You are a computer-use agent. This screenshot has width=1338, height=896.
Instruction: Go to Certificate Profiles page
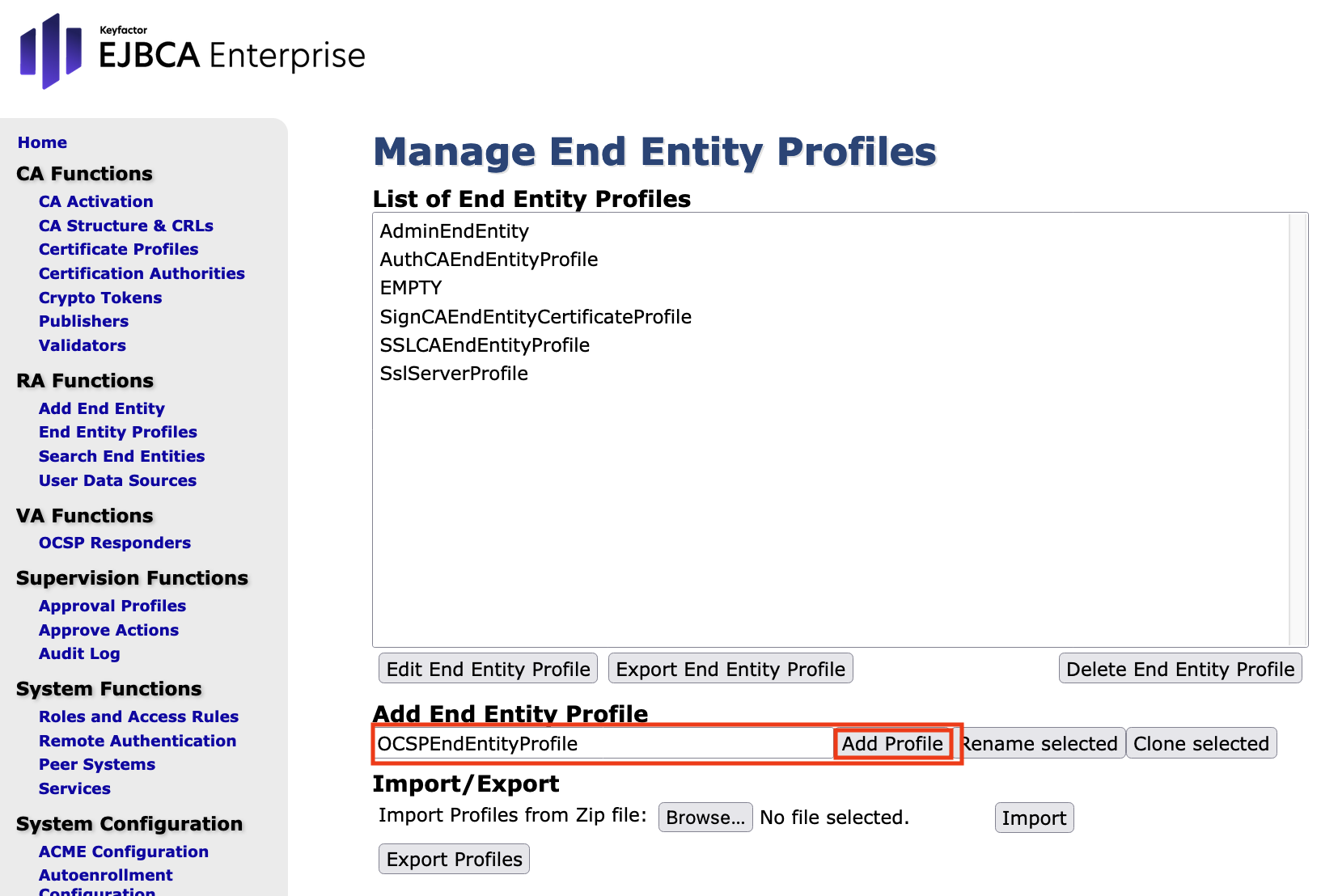[118, 249]
